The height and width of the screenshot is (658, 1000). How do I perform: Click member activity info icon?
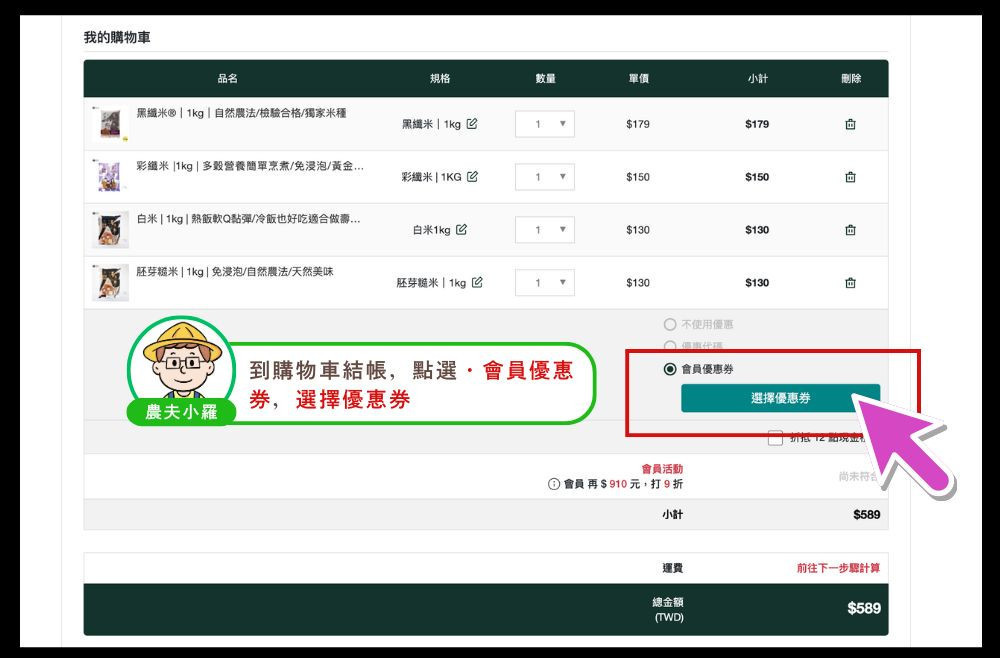554,484
